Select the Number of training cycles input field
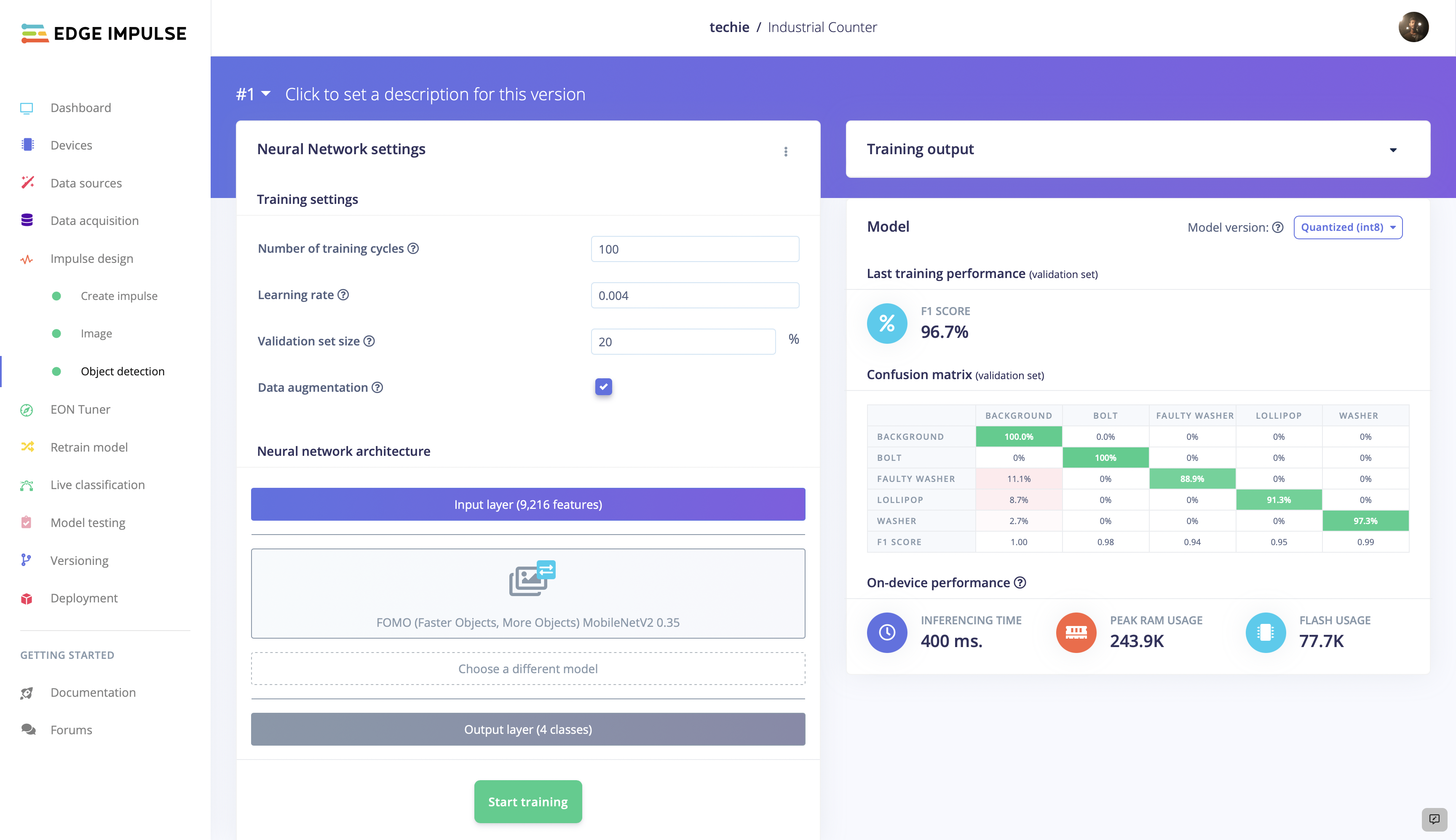This screenshot has height=840, width=1456. (694, 249)
